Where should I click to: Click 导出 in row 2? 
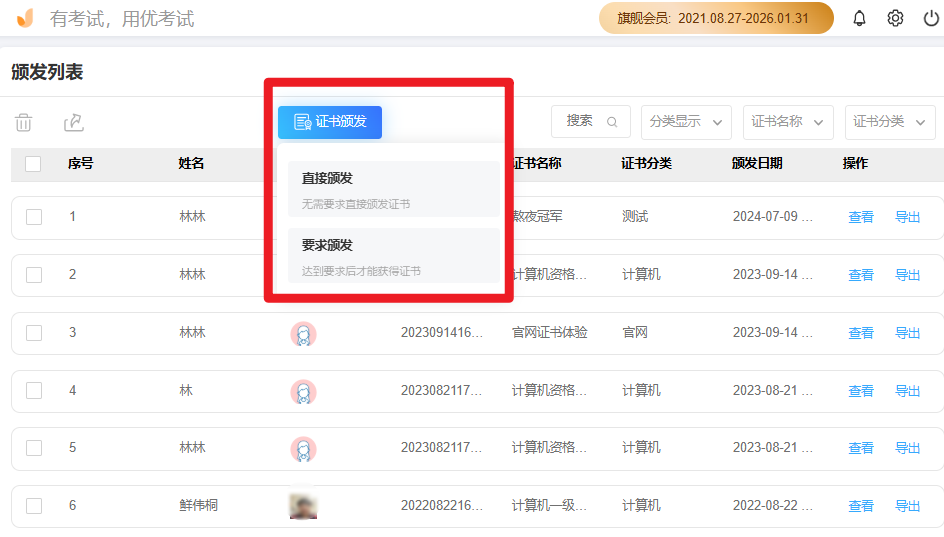(907, 275)
